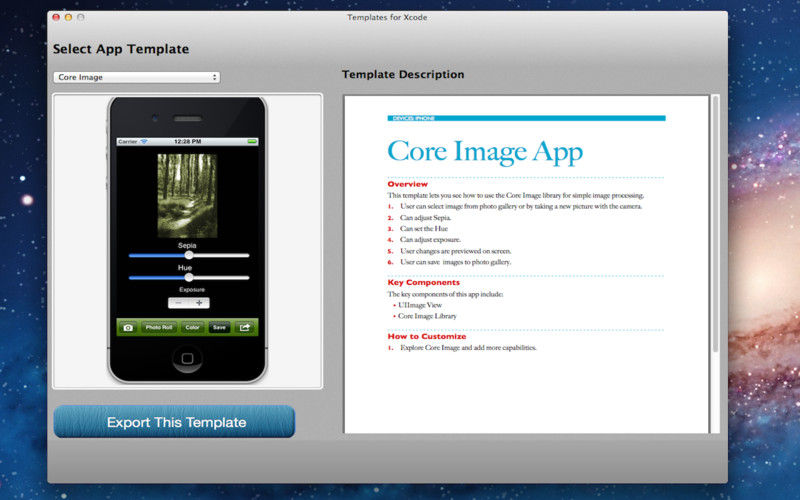Tap the Photo Roll button in phone preview
The width and height of the screenshot is (800, 500).
click(159, 328)
